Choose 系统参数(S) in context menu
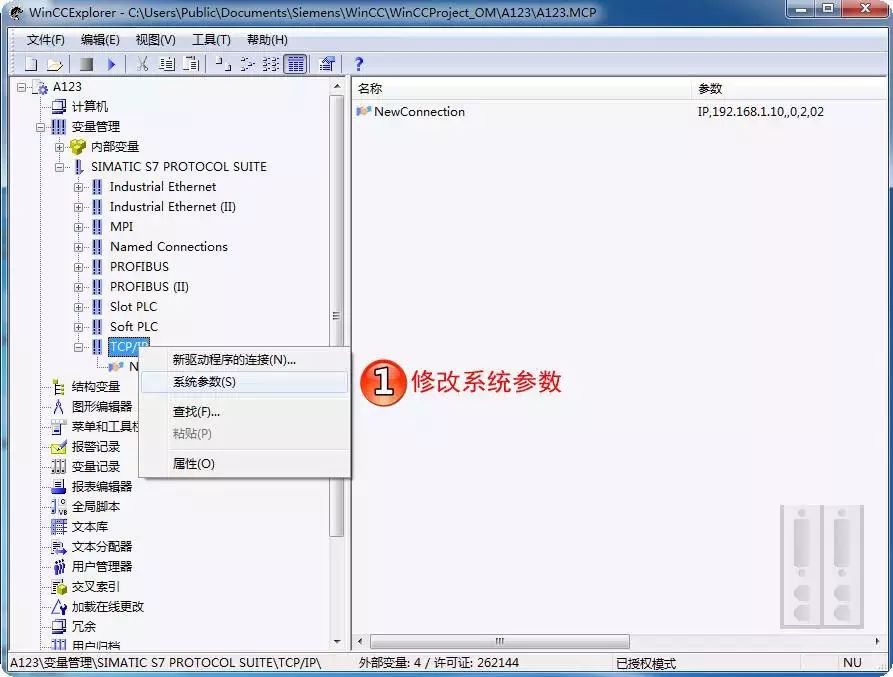This screenshot has width=893, height=677. click(x=244, y=382)
